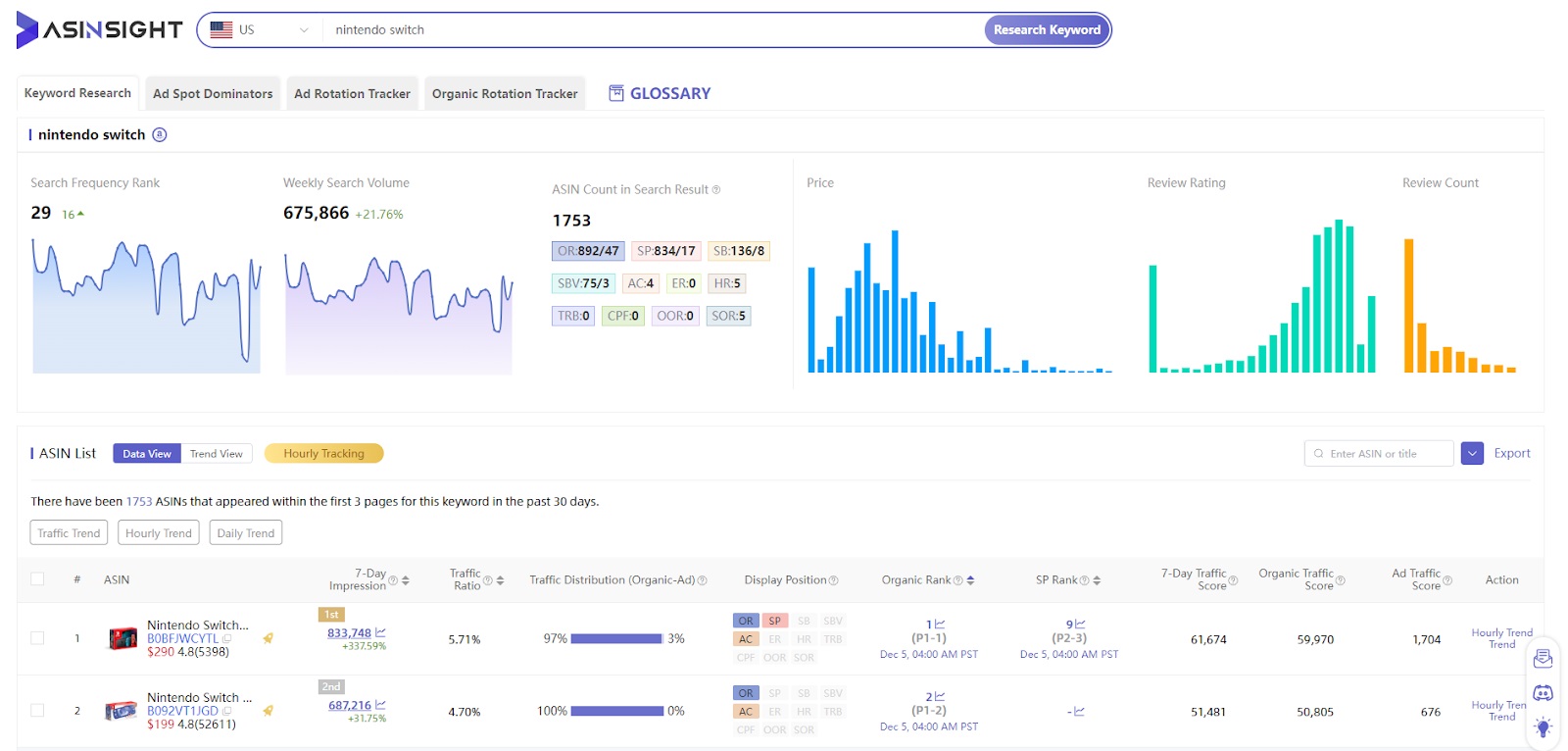
Task: Click the Enter ASIN or title search box
Action: pos(1379,454)
